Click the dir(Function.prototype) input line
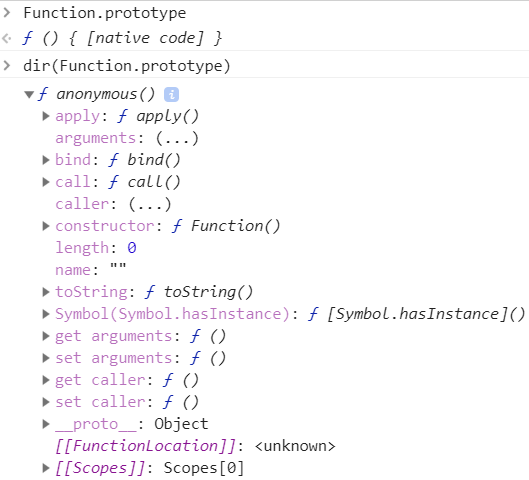 (x=127, y=66)
